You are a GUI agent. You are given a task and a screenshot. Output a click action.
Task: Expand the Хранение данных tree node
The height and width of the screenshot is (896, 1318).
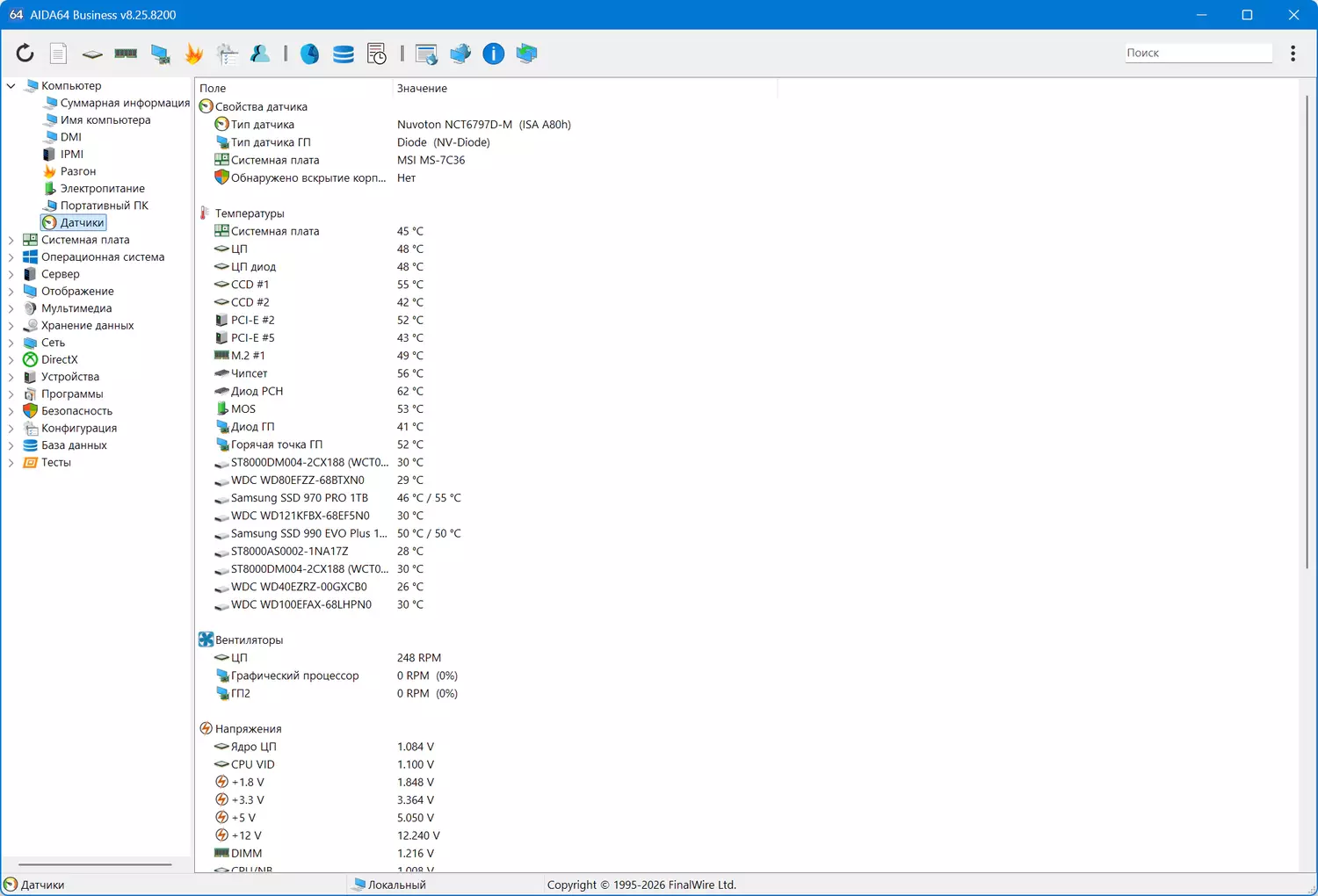coord(11,326)
